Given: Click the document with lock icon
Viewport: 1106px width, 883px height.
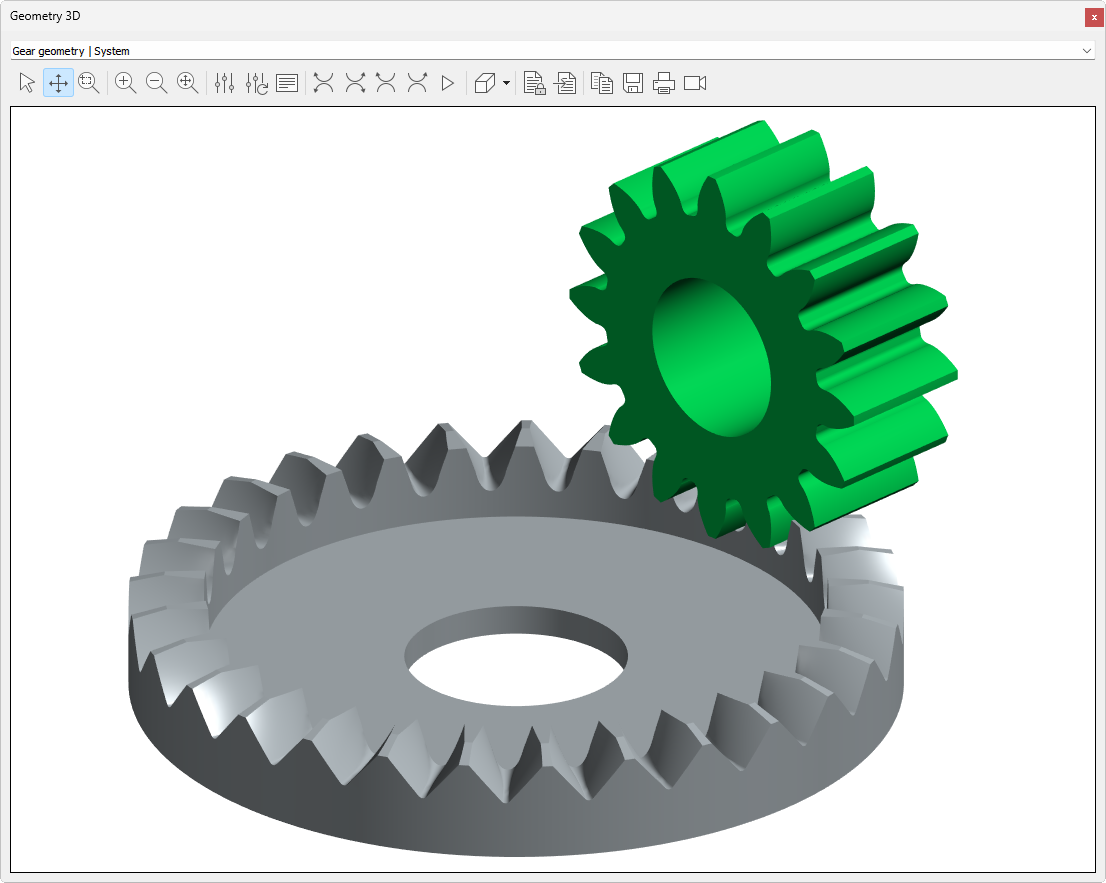Looking at the screenshot, I should coord(535,83).
